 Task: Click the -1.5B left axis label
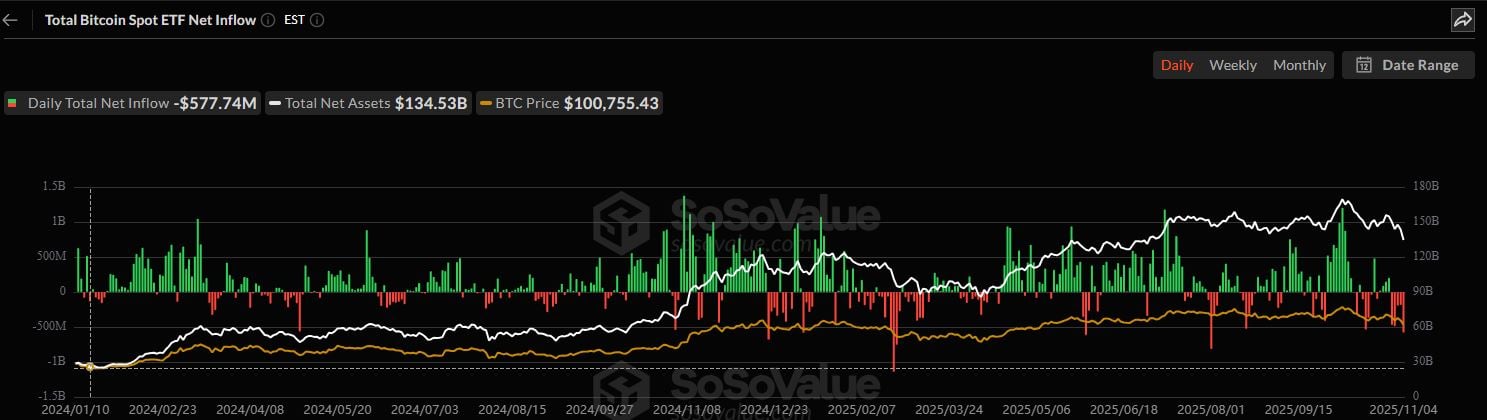pos(51,396)
